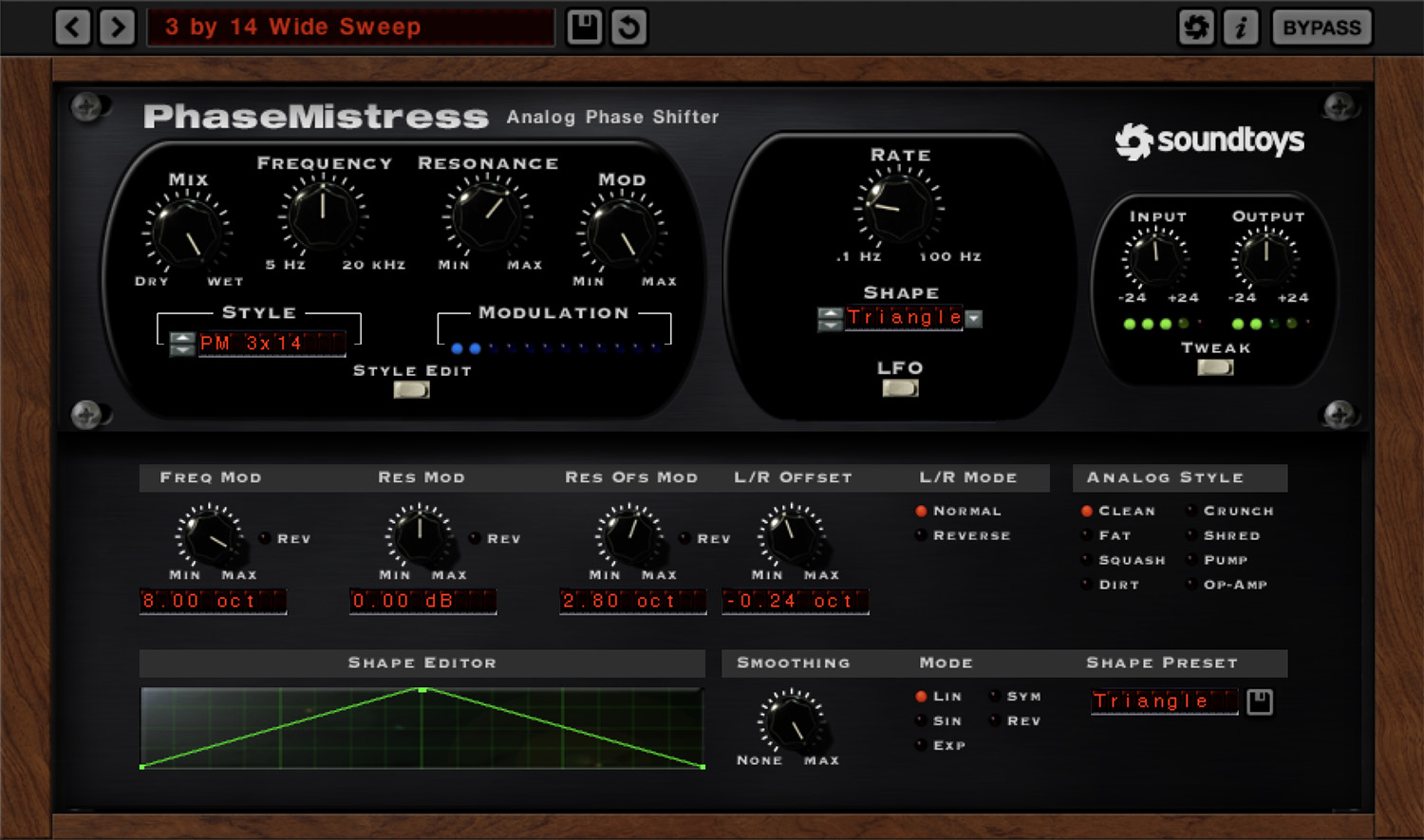
Task: Select Normal L/R mode
Action: pyautogui.click(x=921, y=511)
